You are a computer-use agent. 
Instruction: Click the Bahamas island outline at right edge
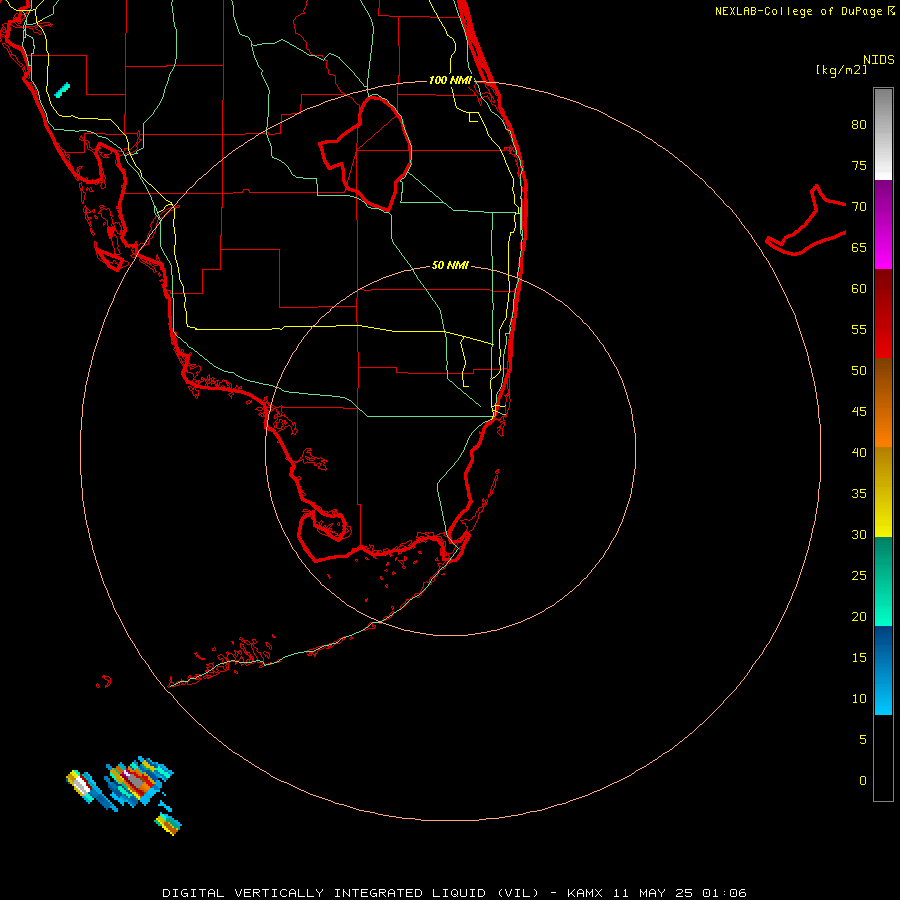(806, 221)
